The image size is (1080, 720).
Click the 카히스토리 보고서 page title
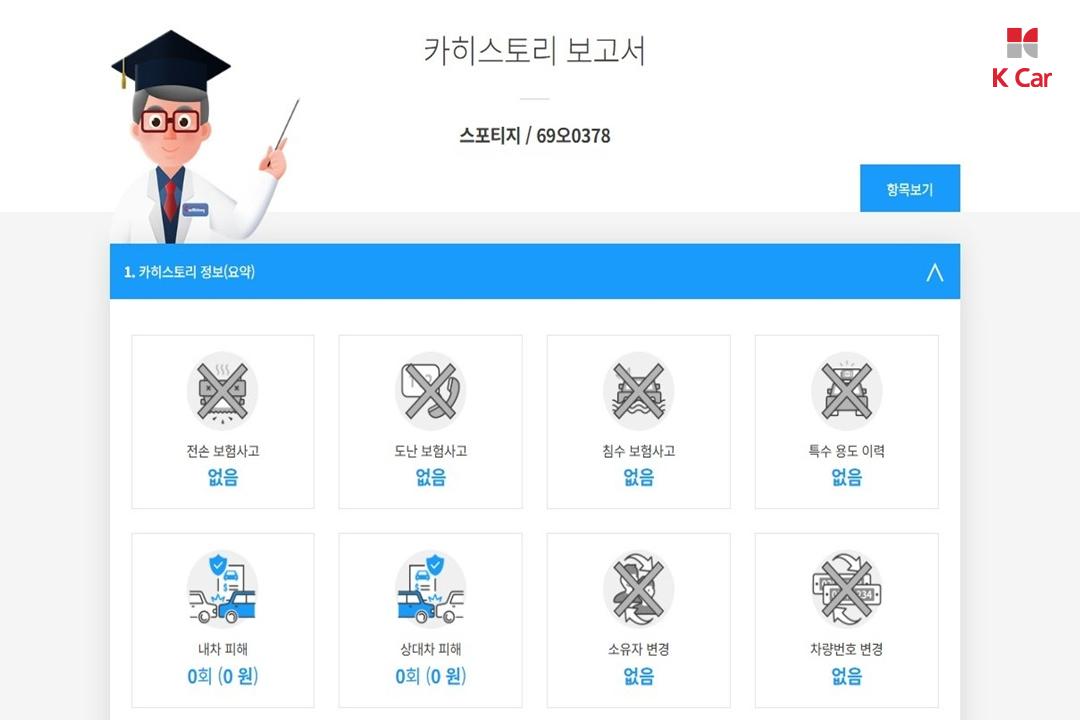(x=534, y=50)
